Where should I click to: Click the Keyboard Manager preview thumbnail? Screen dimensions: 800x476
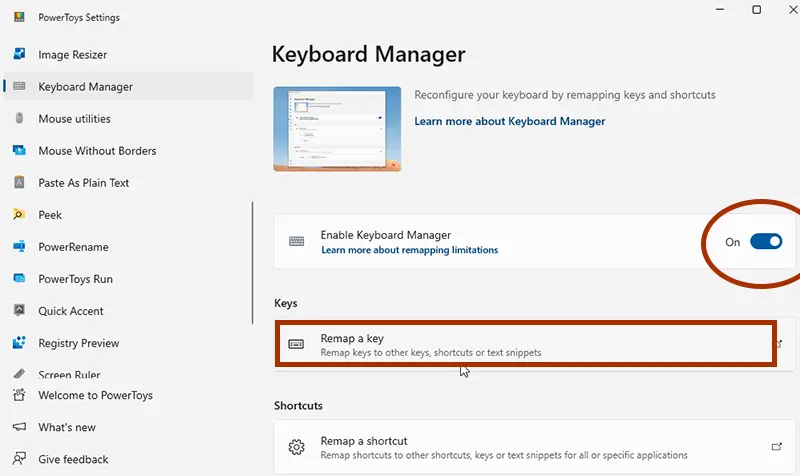tap(337, 129)
